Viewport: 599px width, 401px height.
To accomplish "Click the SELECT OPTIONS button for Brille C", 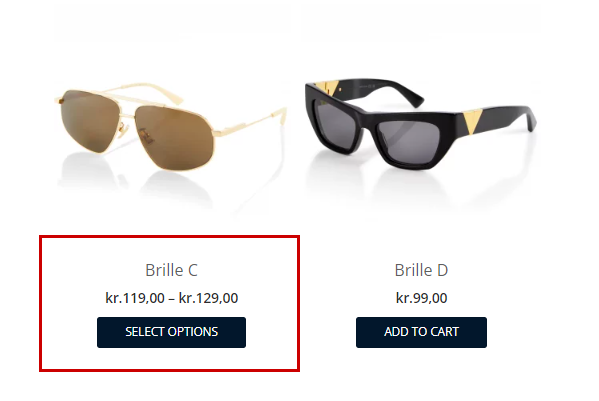I will [171, 332].
